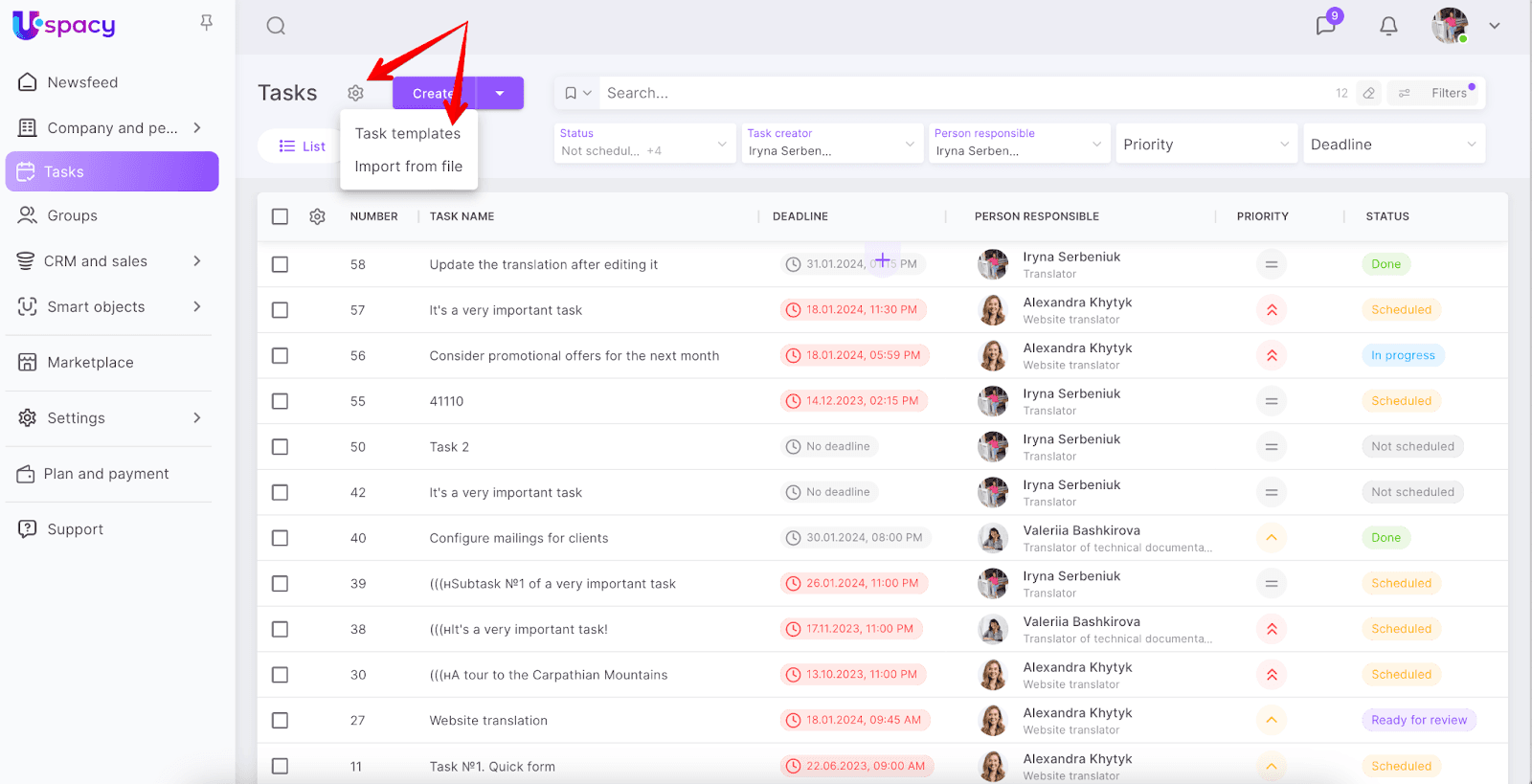The width and height of the screenshot is (1532, 784).
Task: Click the gear icon next to Tasks title
Action: click(355, 93)
